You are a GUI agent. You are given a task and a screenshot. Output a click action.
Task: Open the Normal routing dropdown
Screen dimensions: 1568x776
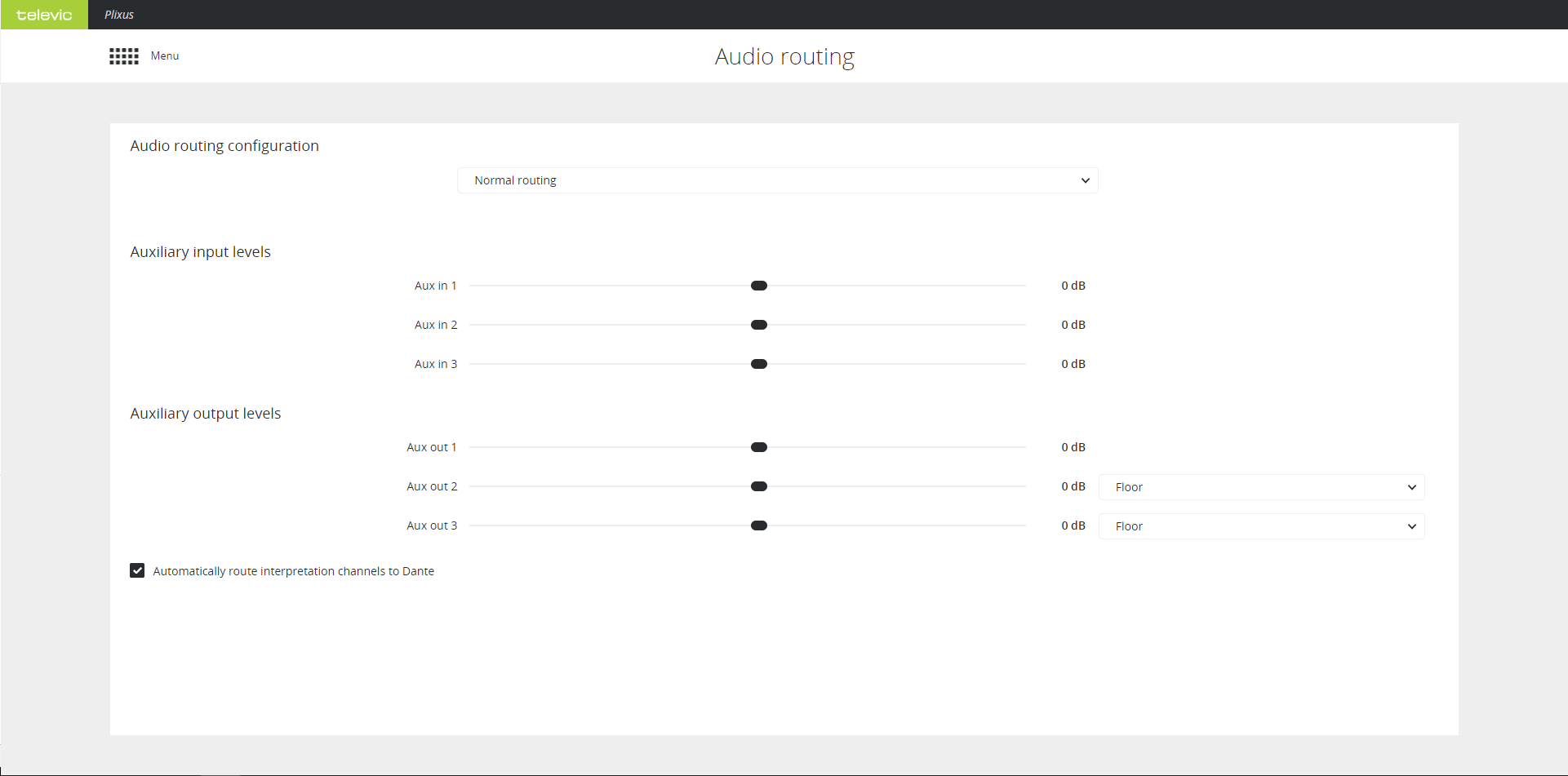[x=777, y=180]
